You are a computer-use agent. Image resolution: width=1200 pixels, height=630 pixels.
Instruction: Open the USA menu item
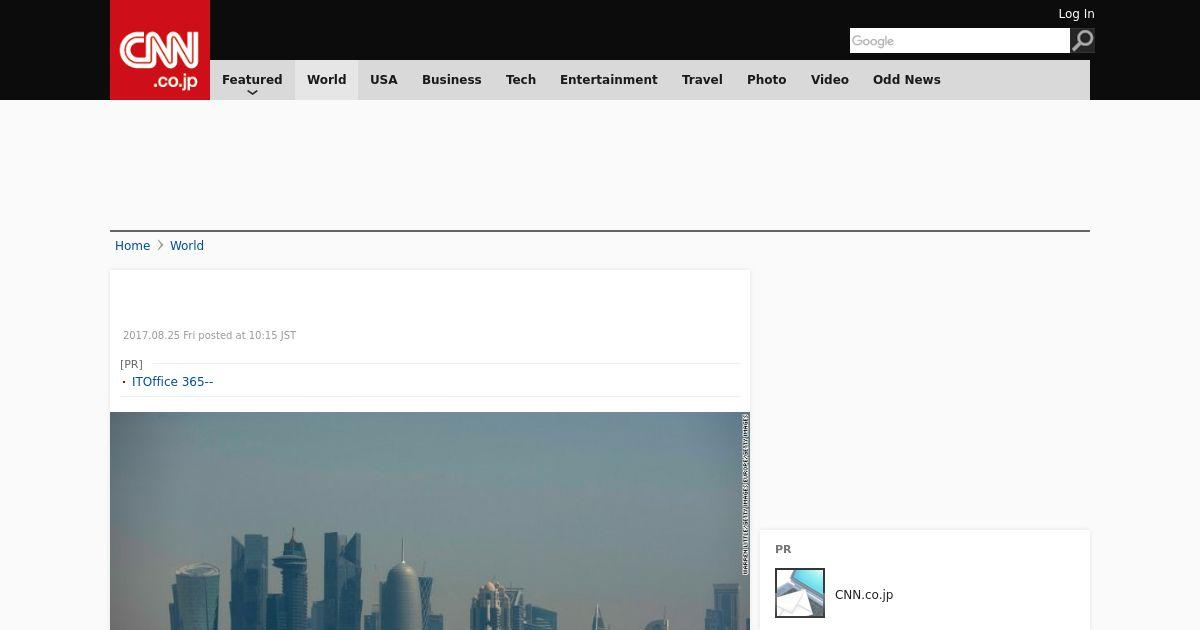coord(384,80)
